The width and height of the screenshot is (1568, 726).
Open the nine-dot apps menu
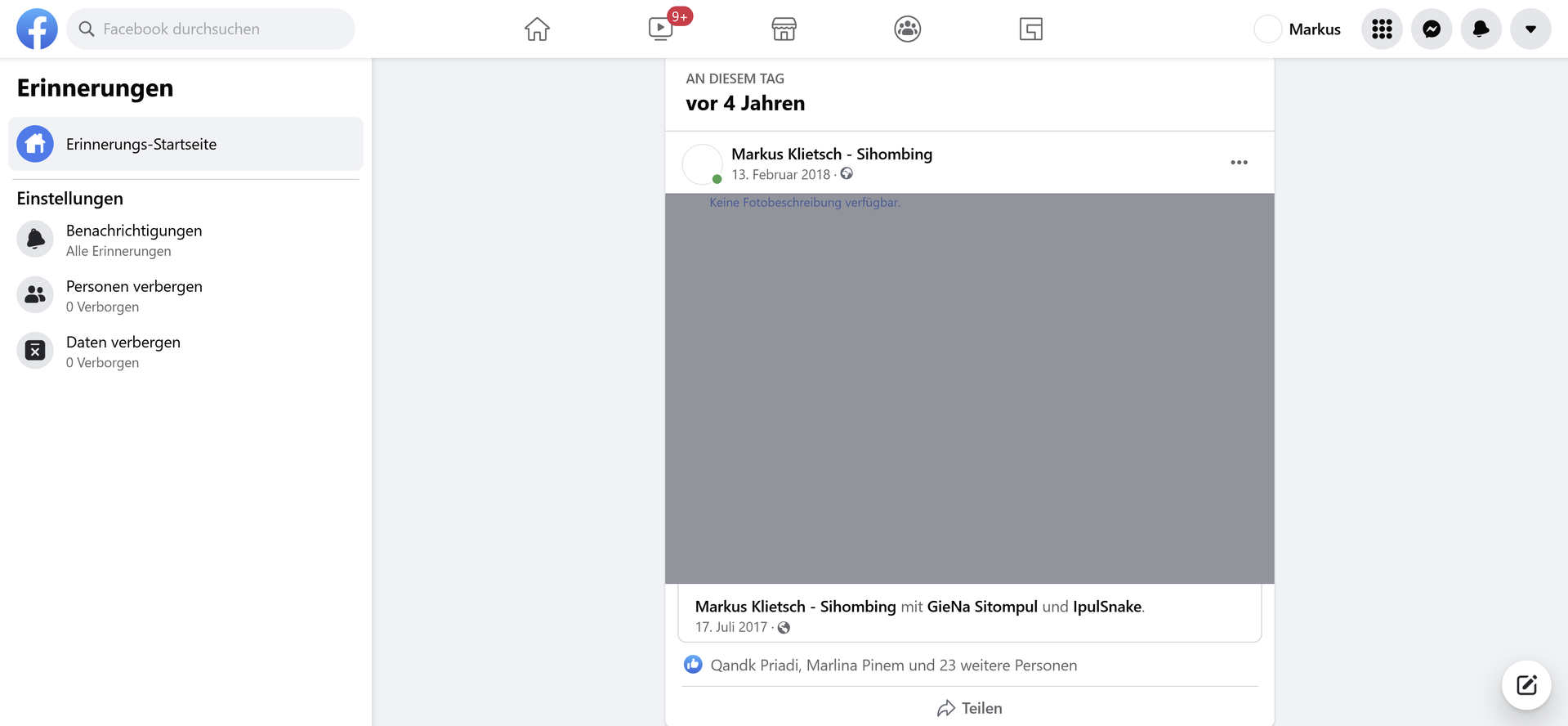(x=1382, y=29)
